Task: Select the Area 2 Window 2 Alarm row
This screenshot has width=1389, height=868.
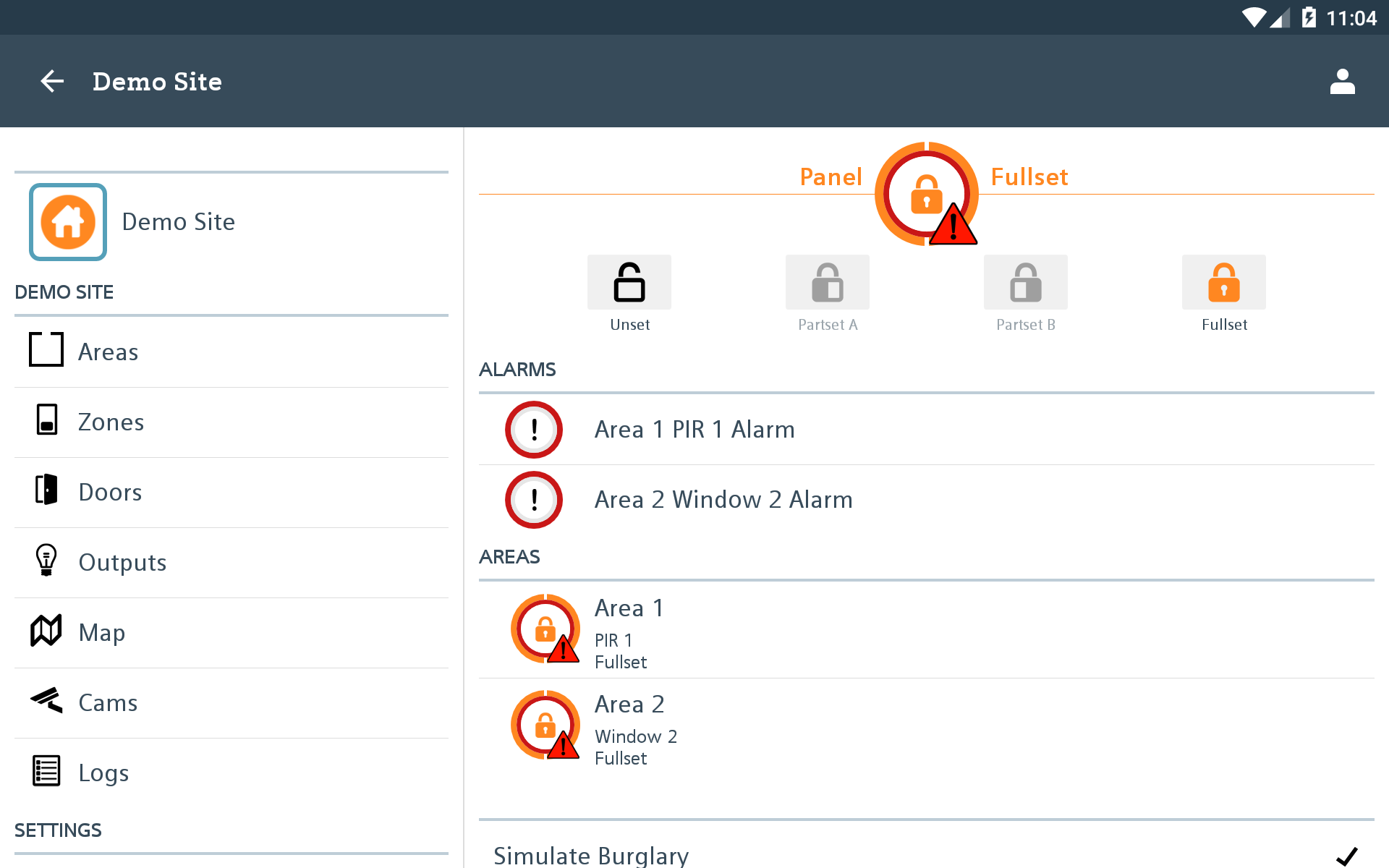Action: click(x=926, y=500)
